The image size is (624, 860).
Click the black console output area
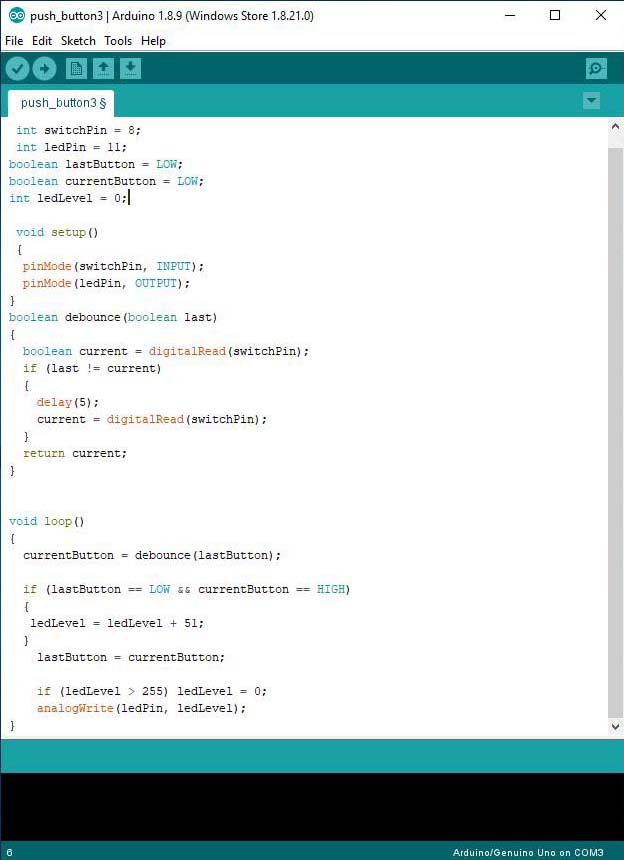click(x=312, y=806)
